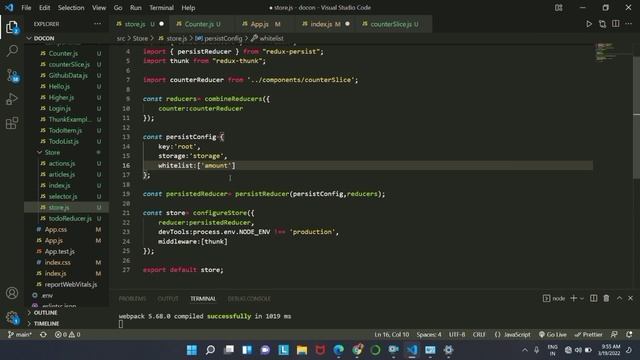Image resolution: width=640 pixels, height=360 pixels.
Task: Open the Accounts menu icon
Action: point(12,293)
